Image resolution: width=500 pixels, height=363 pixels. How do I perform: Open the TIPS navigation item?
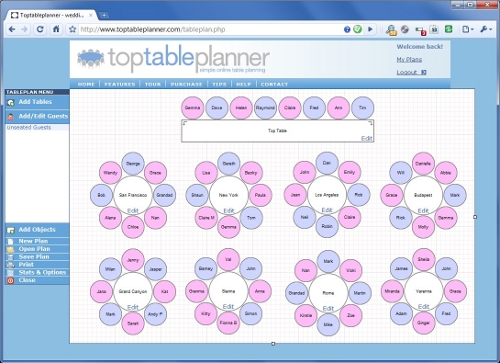click(x=219, y=84)
